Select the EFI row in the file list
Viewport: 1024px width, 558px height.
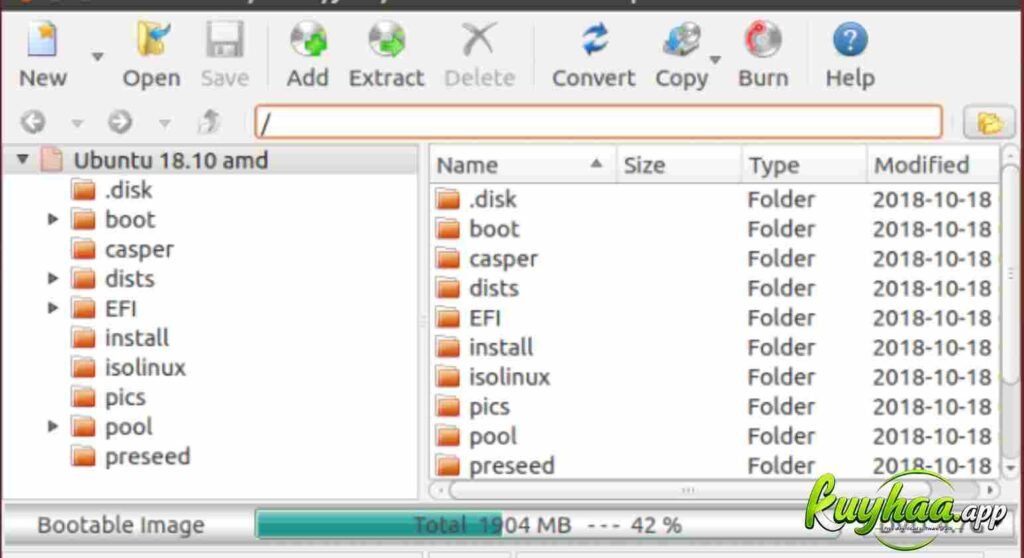pos(714,318)
